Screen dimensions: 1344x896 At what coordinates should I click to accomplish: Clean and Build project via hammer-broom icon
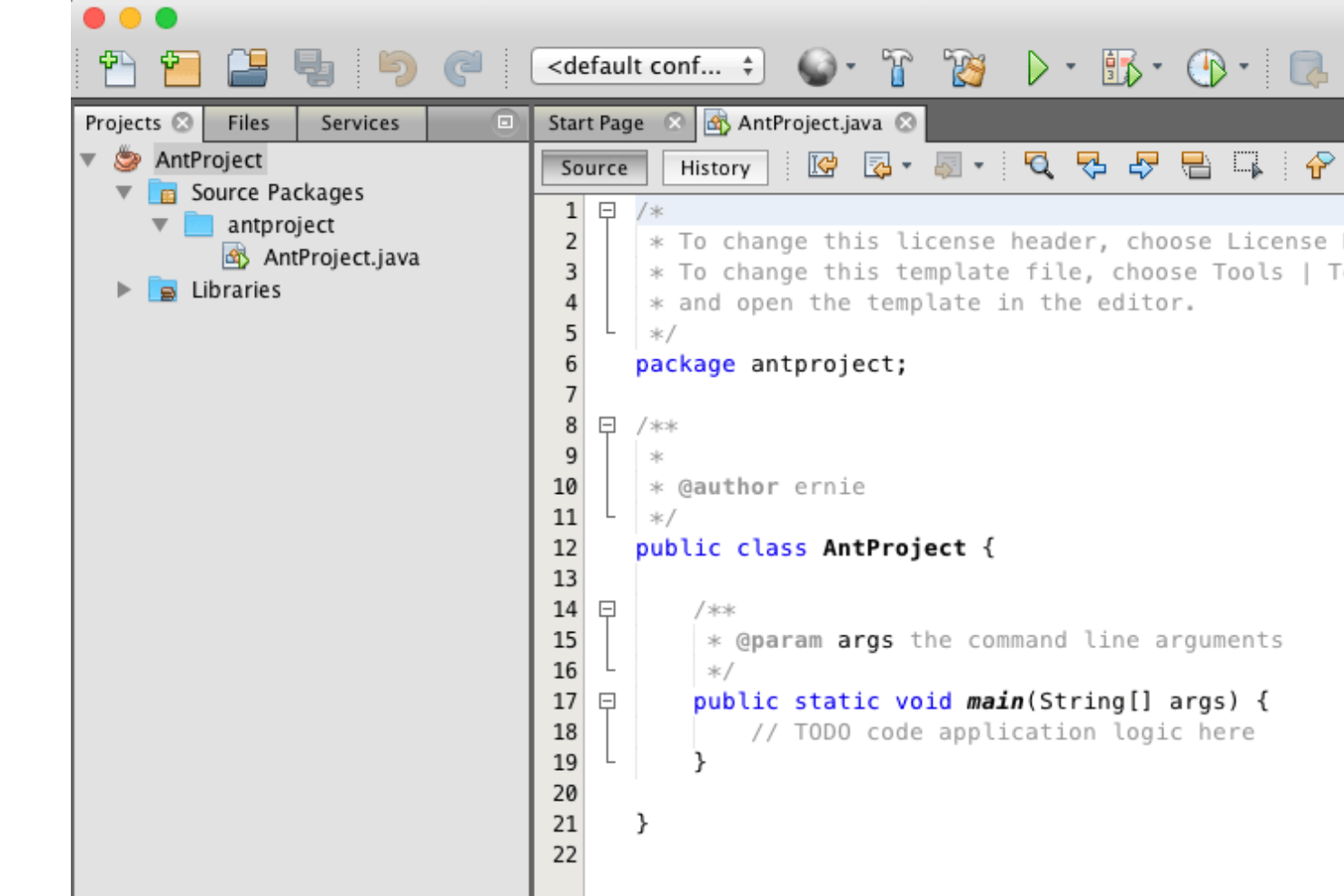(x=965, y=66)
